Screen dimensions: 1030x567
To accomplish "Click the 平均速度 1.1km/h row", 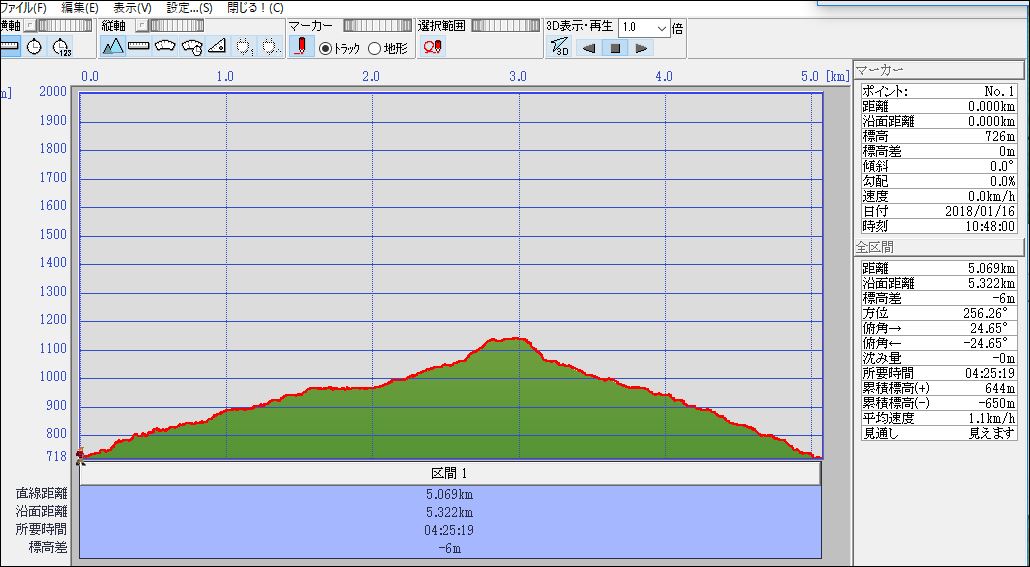I will pos(939,419).
